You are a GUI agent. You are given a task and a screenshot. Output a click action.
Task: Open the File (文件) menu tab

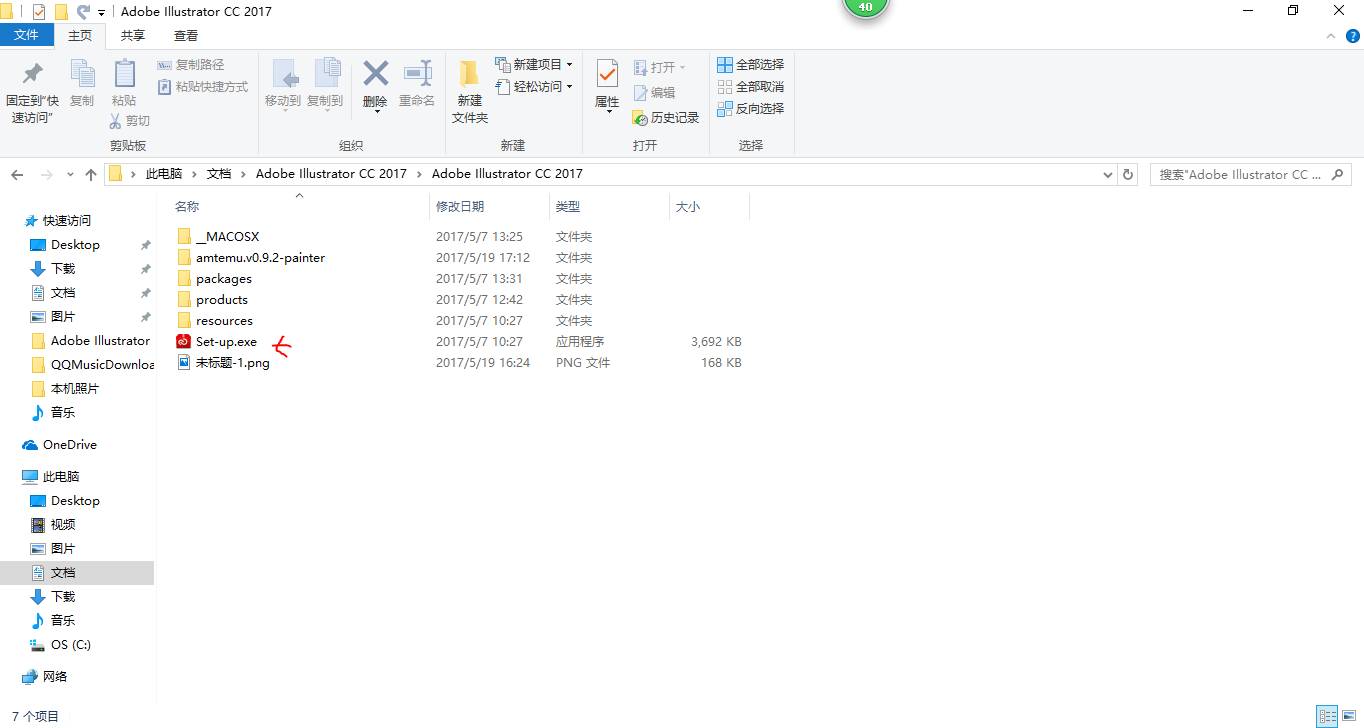point(26,35)
